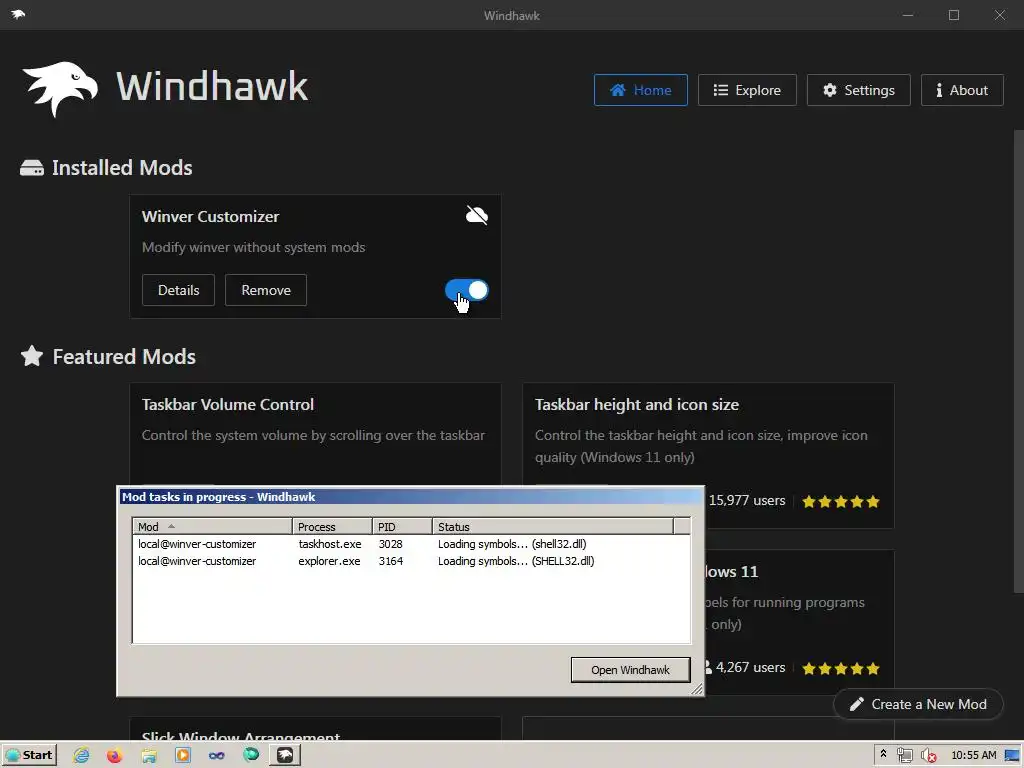Open the Windows Start button
The width and height of the screenshot is (1024, 768).
29,755
